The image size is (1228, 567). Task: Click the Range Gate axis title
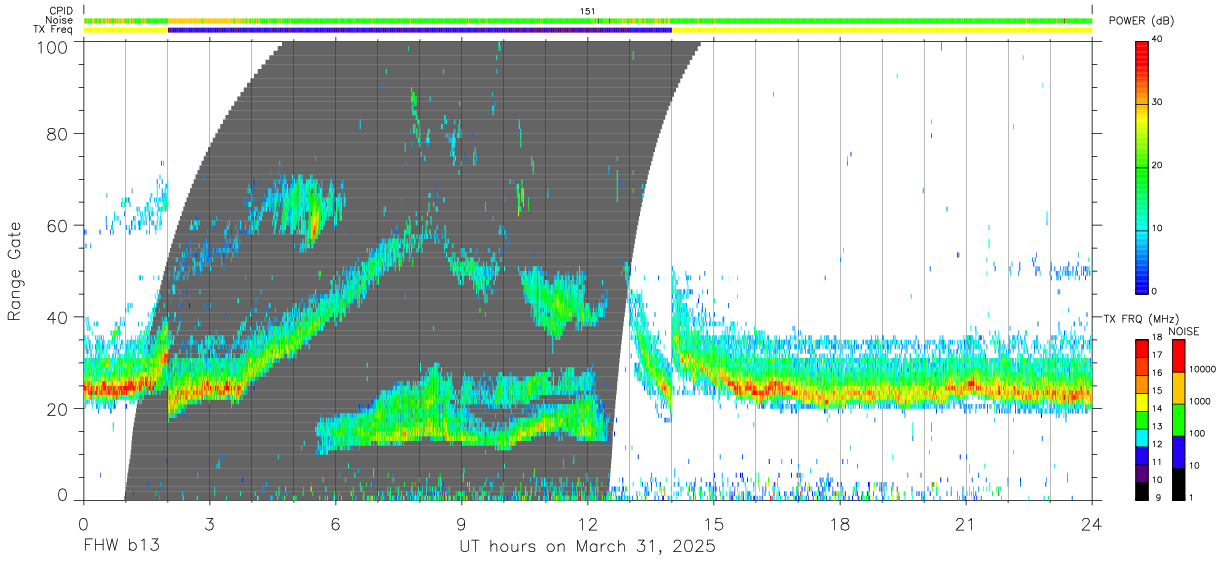point(17,272)
